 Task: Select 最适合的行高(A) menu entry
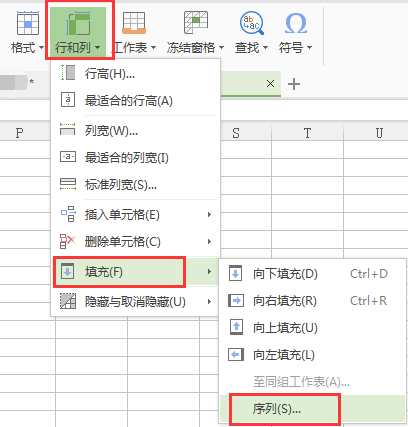pos(135,100)
